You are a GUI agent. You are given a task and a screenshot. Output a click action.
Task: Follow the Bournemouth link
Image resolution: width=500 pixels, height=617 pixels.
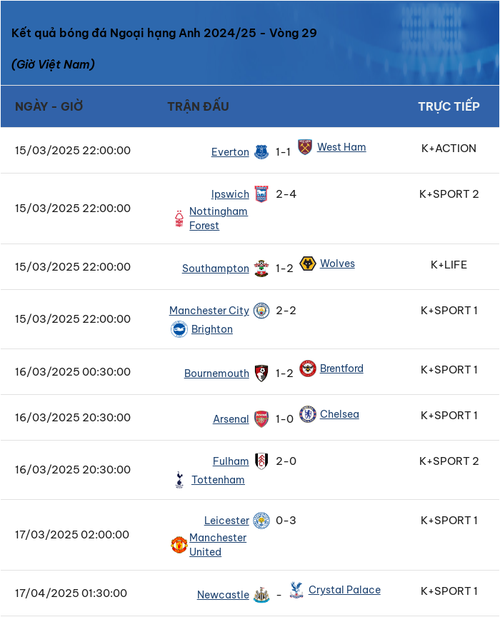click(217, 373)
